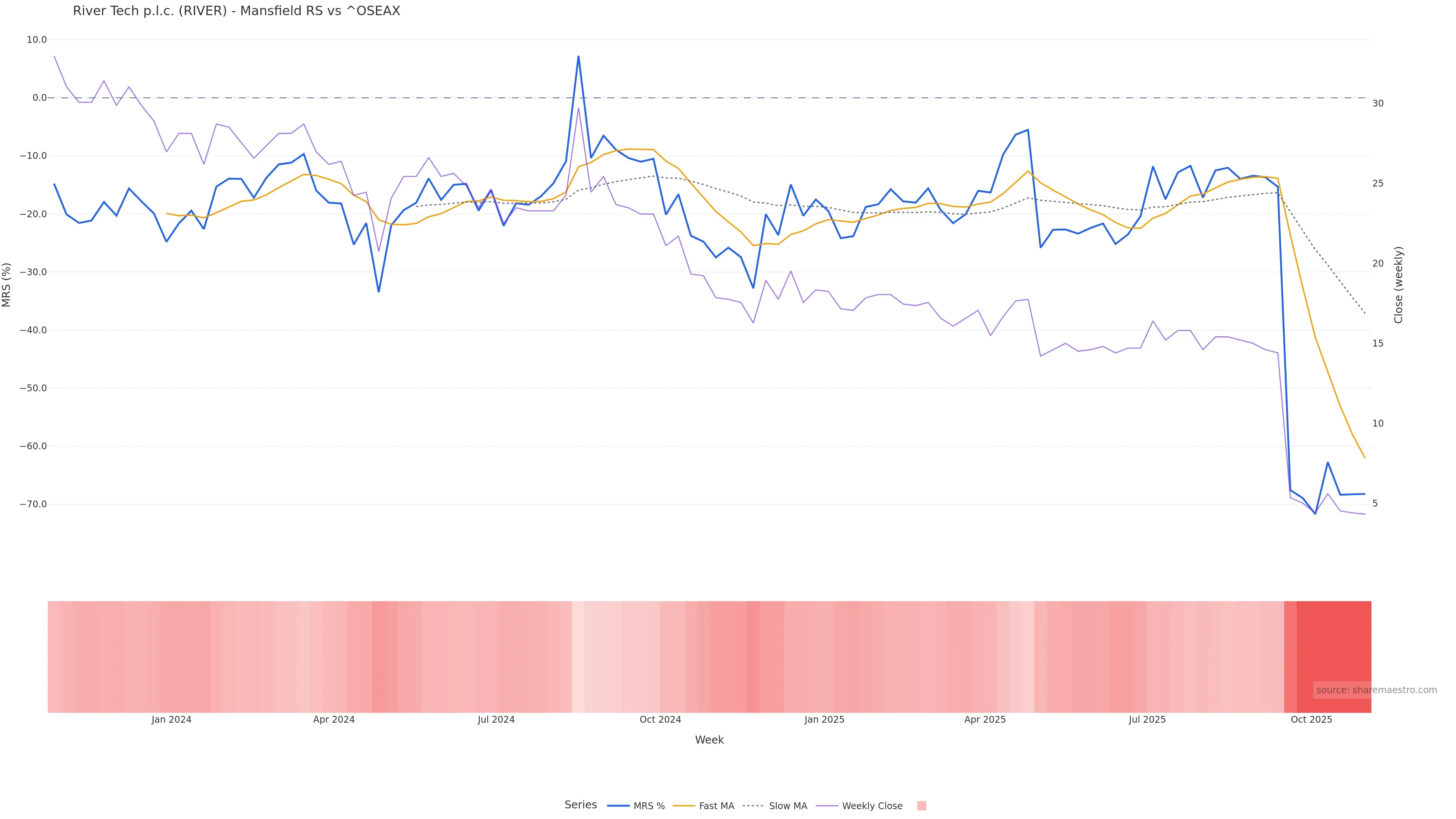Click the Oct 2024 x-axis tick label

(x=660, y=720)
